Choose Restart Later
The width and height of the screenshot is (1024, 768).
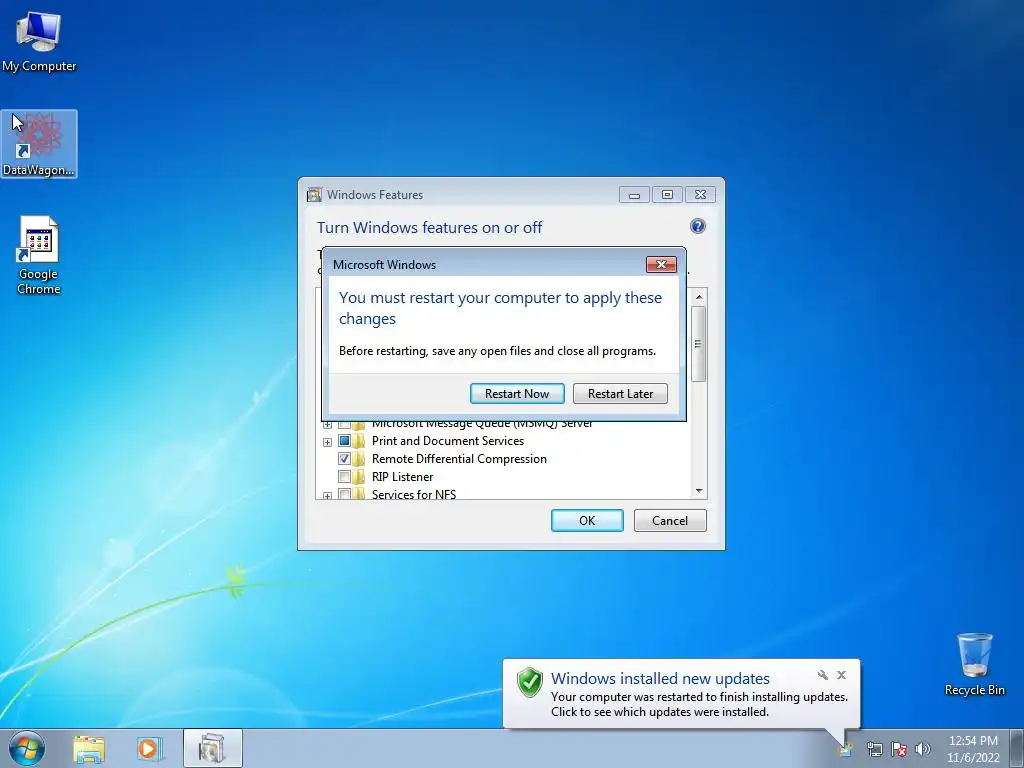pyautogui.click(x=620, y=394)
